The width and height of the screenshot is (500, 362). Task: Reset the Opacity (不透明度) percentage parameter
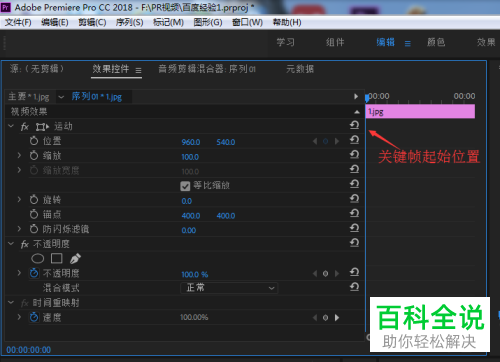click(x=354, y=272)
